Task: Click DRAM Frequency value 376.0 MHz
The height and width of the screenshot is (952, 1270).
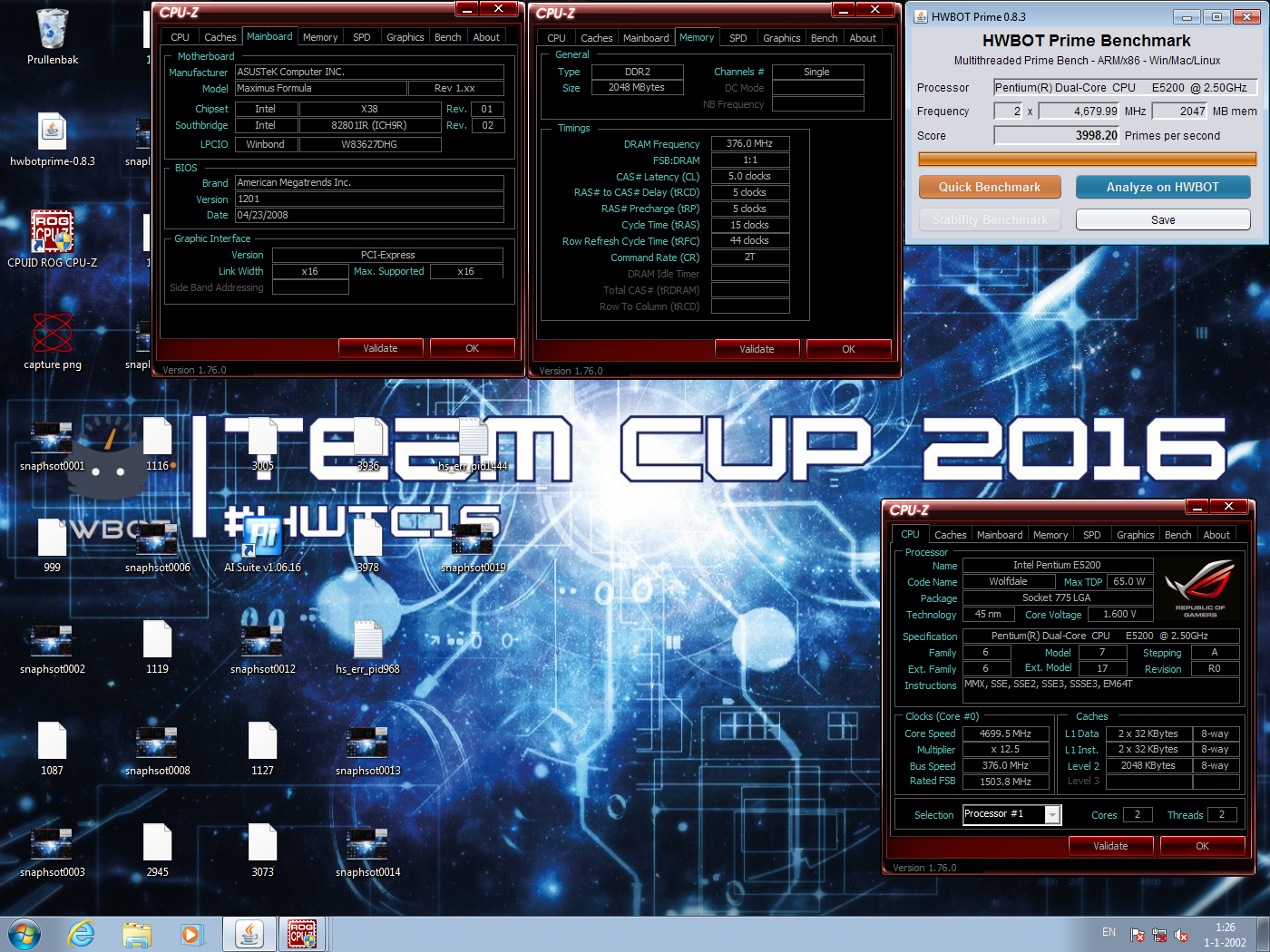Action: [750, 143]
